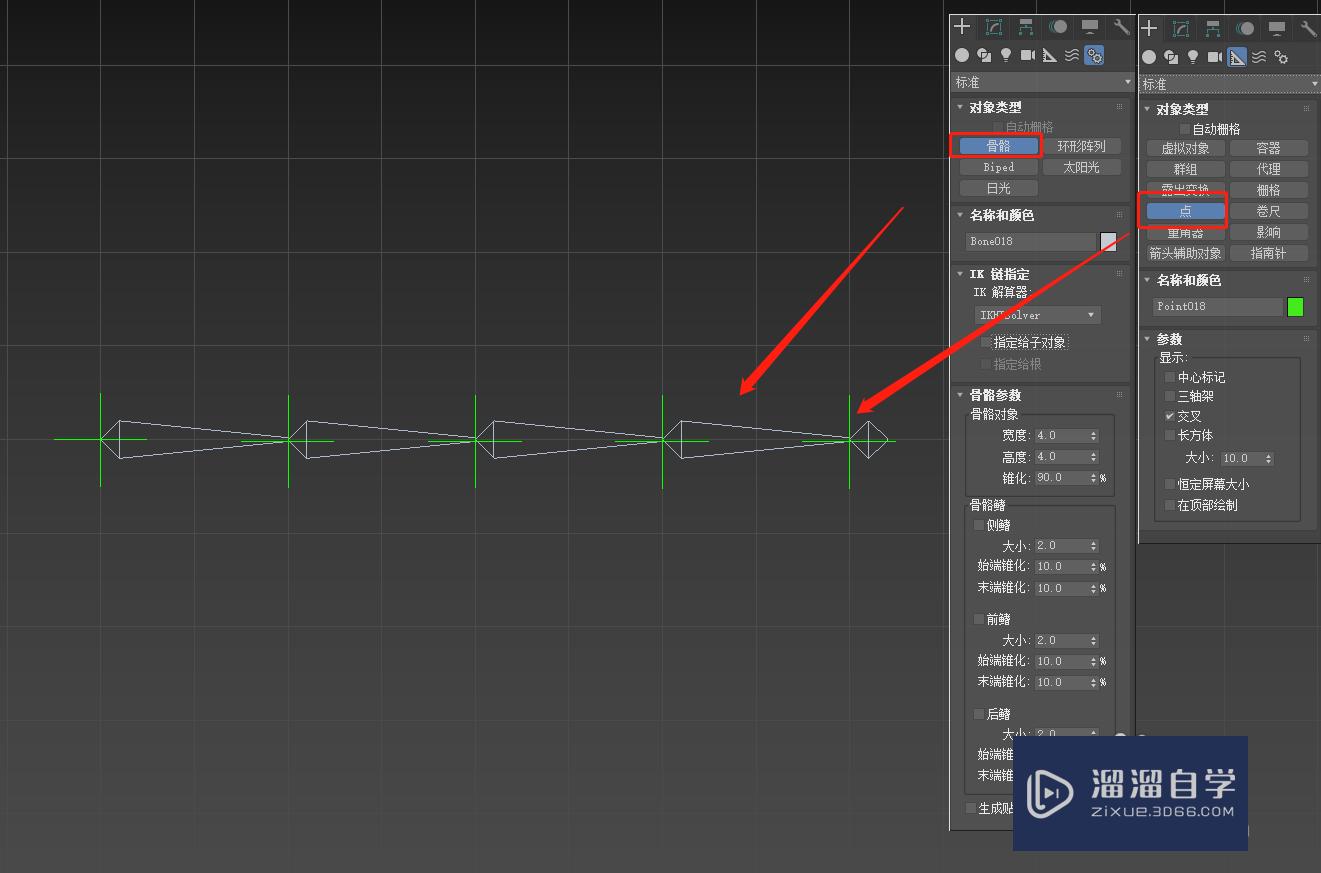Collapse the 骨骼参数 rollout
The width and height of the screenshot is (1321, 873).
(961, 395)
